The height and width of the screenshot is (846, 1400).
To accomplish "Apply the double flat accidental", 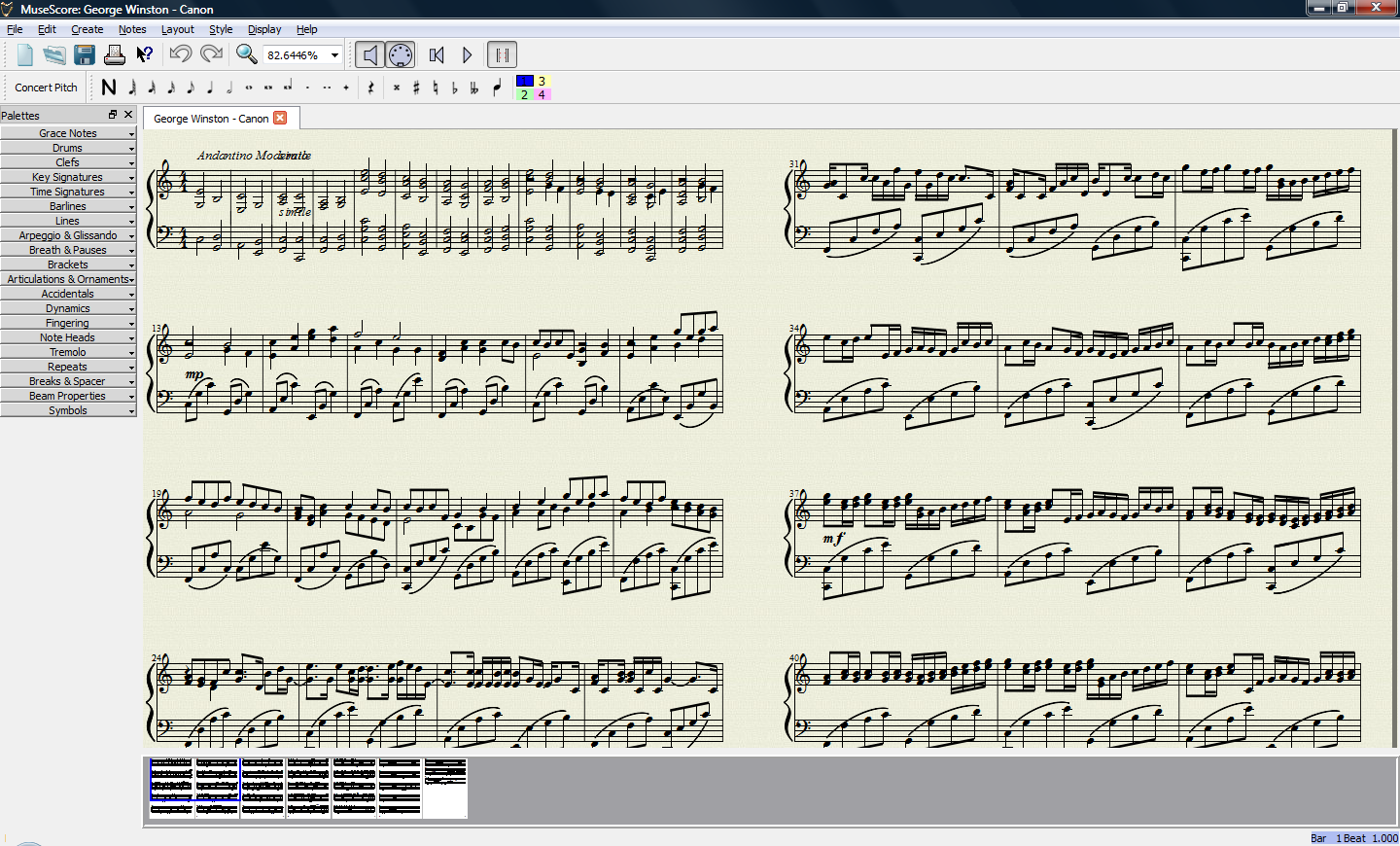I will [474, 88].
